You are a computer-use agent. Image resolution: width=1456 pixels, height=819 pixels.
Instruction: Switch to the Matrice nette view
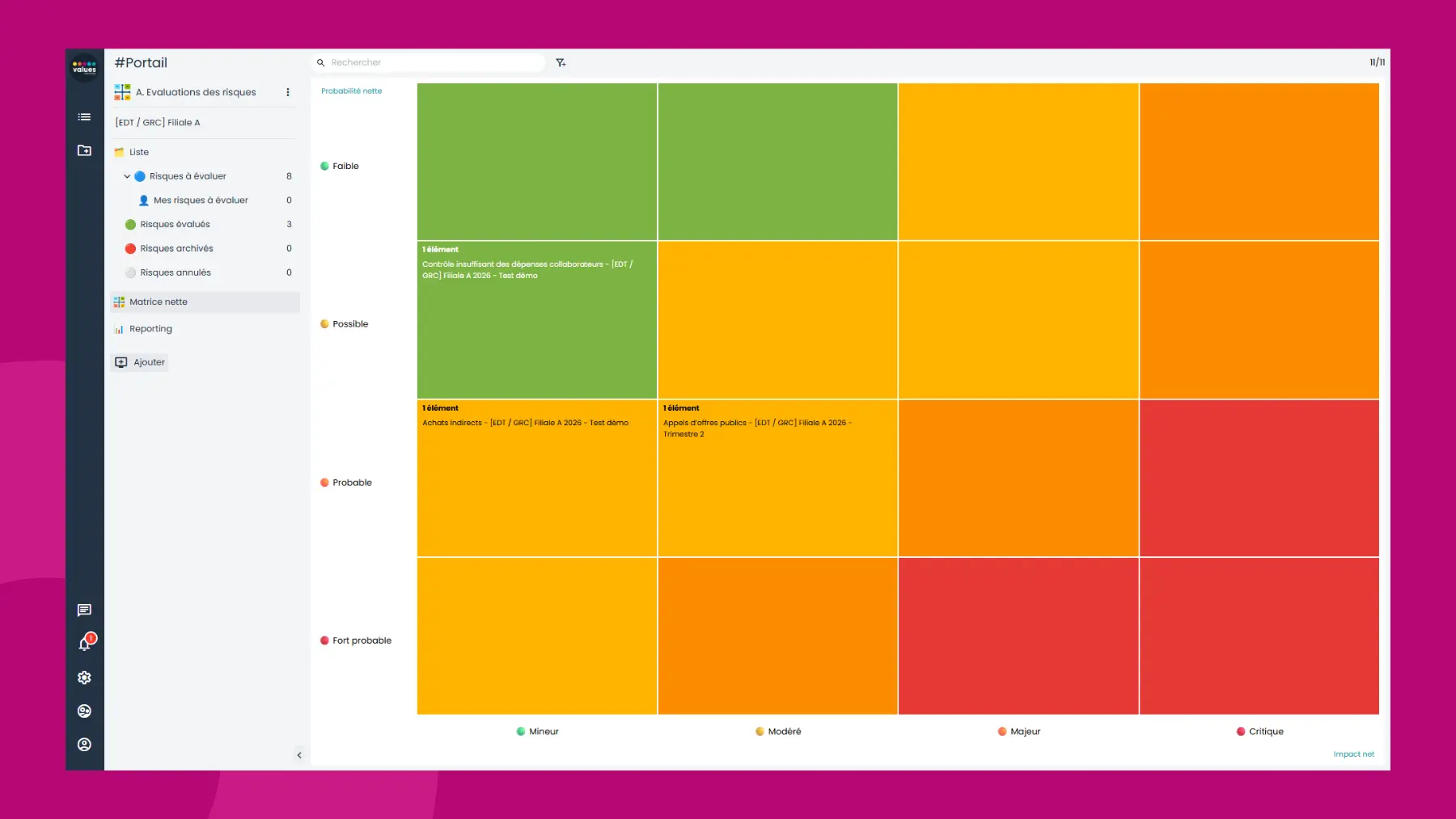pyautogui.click(x=159, y=302)
